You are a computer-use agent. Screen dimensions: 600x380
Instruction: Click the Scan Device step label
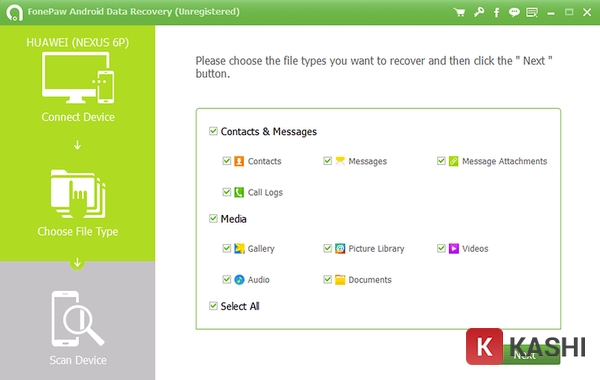(x=78, y=360)
